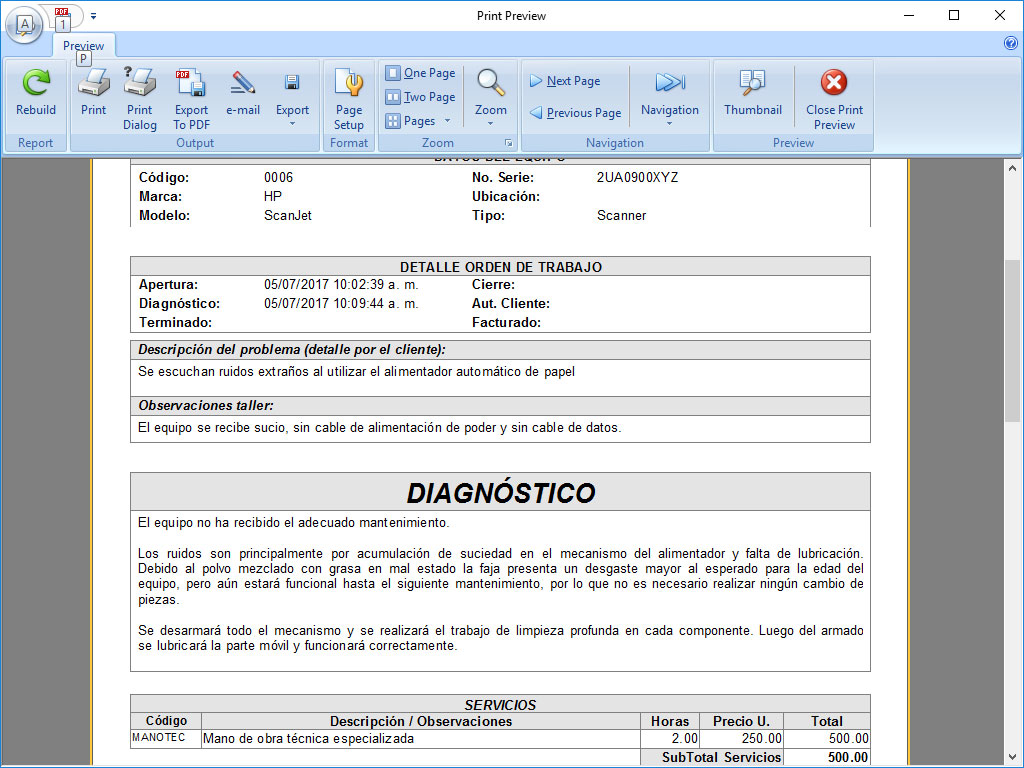Minimize the Print Preview window
The image size is (1024, 768).
pyautogui.click(x=908, y=15)
